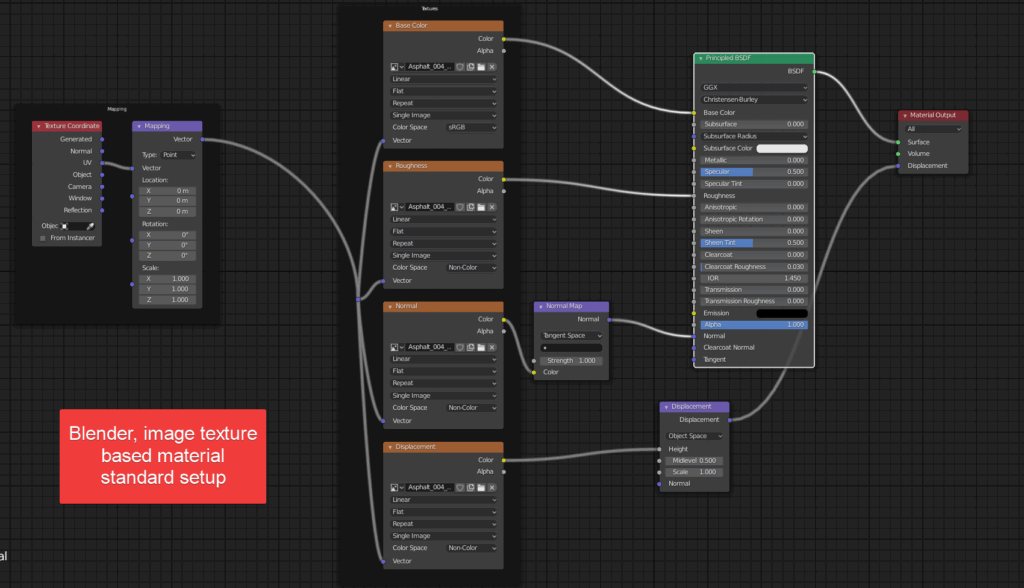Viewport: 1024px width, 588px height.
Task: Toggle fake user shield in Roughness node
Action: 460,207
